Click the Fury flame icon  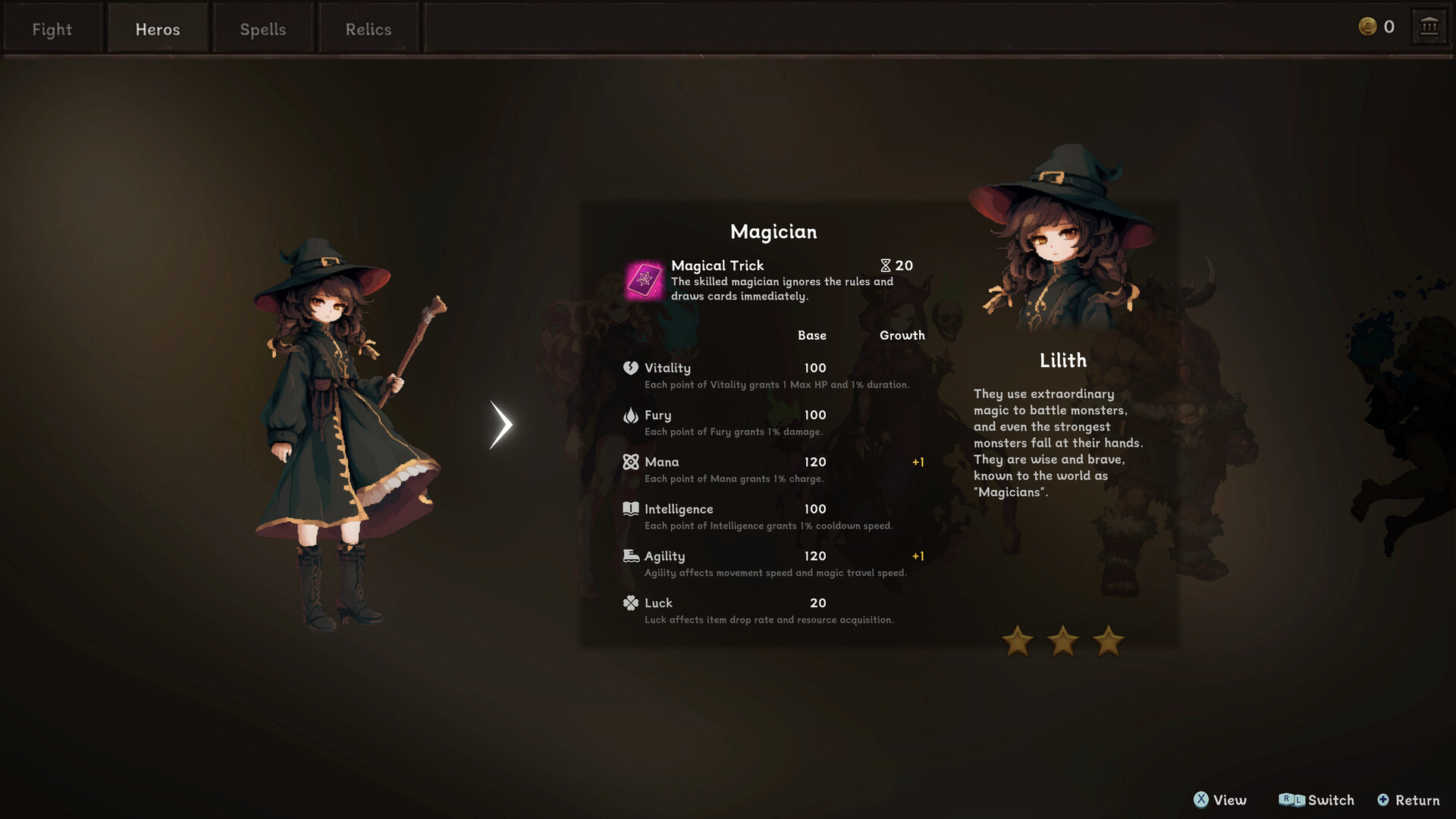(630, 415)
